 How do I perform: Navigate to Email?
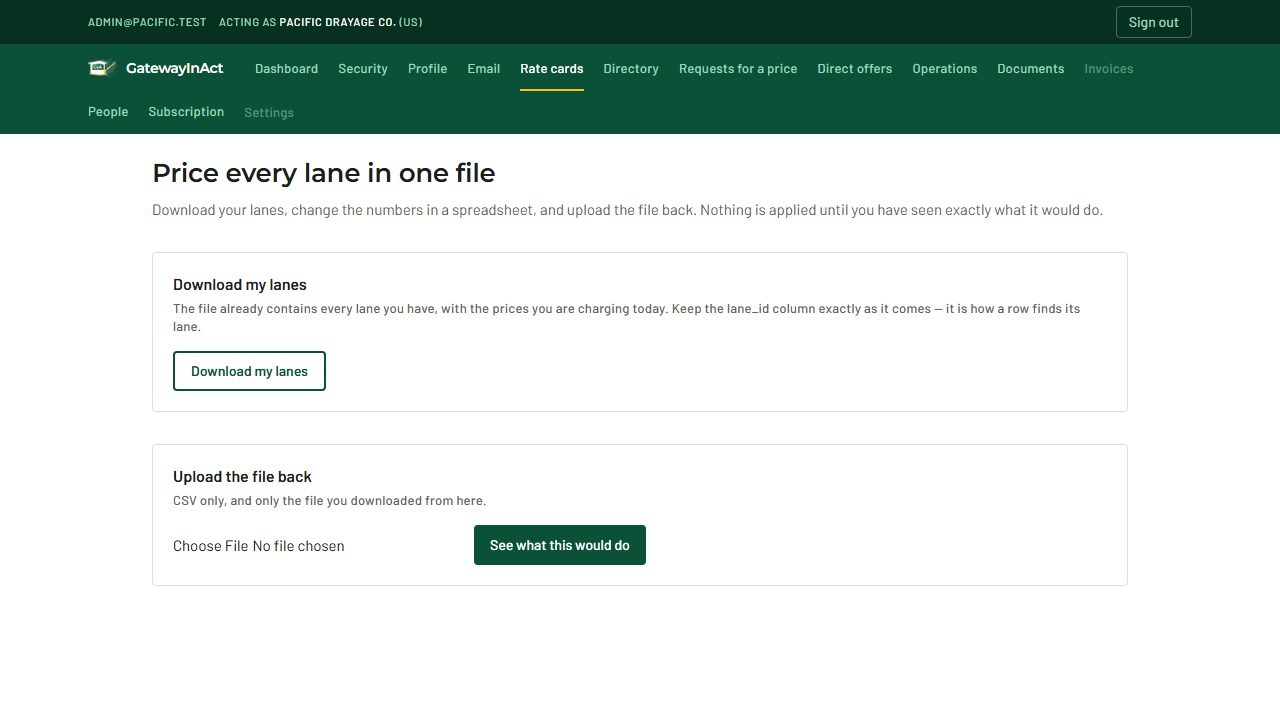(484, 69)
